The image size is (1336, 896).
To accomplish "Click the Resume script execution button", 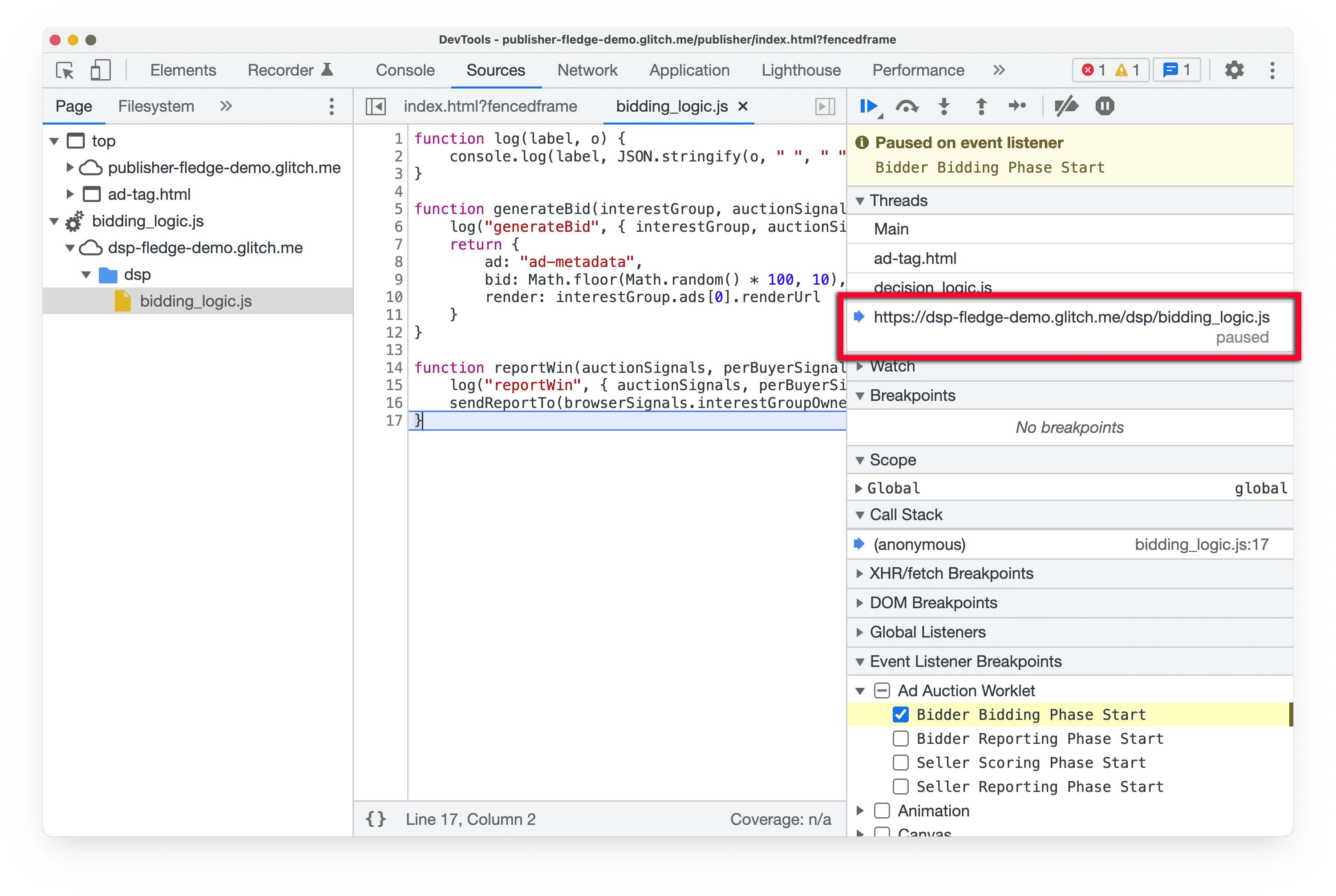I will (x=870, y=107).
